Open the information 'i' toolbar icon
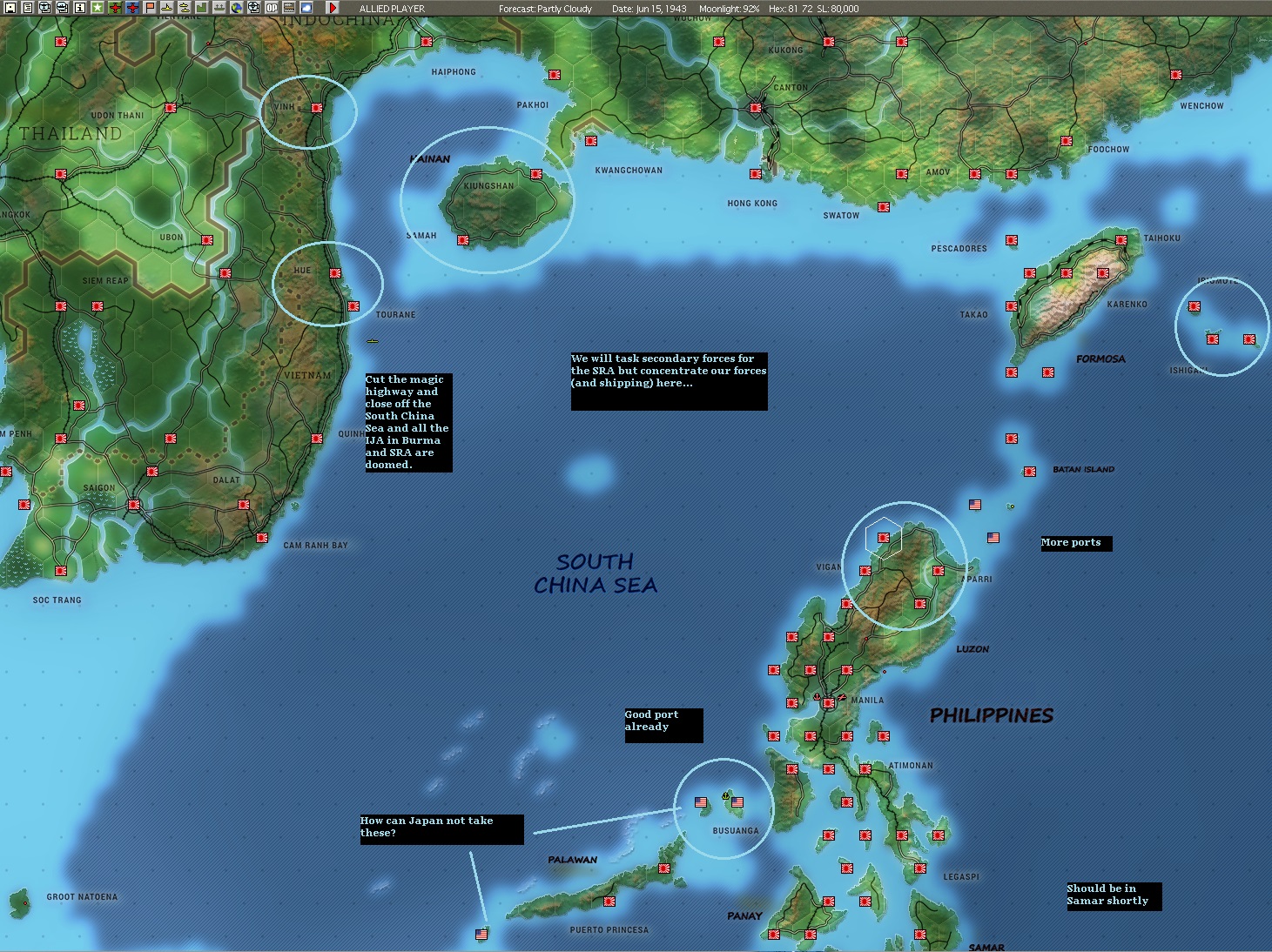 tap(79, 8)
